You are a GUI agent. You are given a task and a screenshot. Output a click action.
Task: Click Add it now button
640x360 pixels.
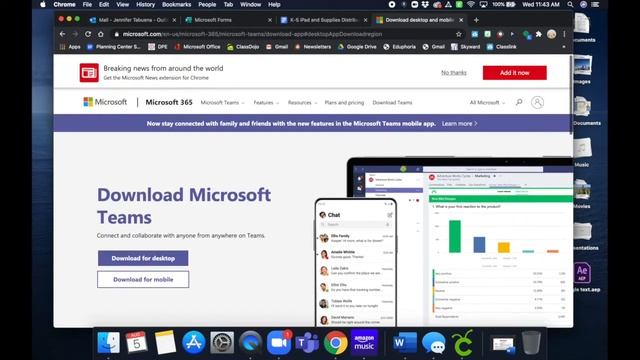click(x=514, y=73)
